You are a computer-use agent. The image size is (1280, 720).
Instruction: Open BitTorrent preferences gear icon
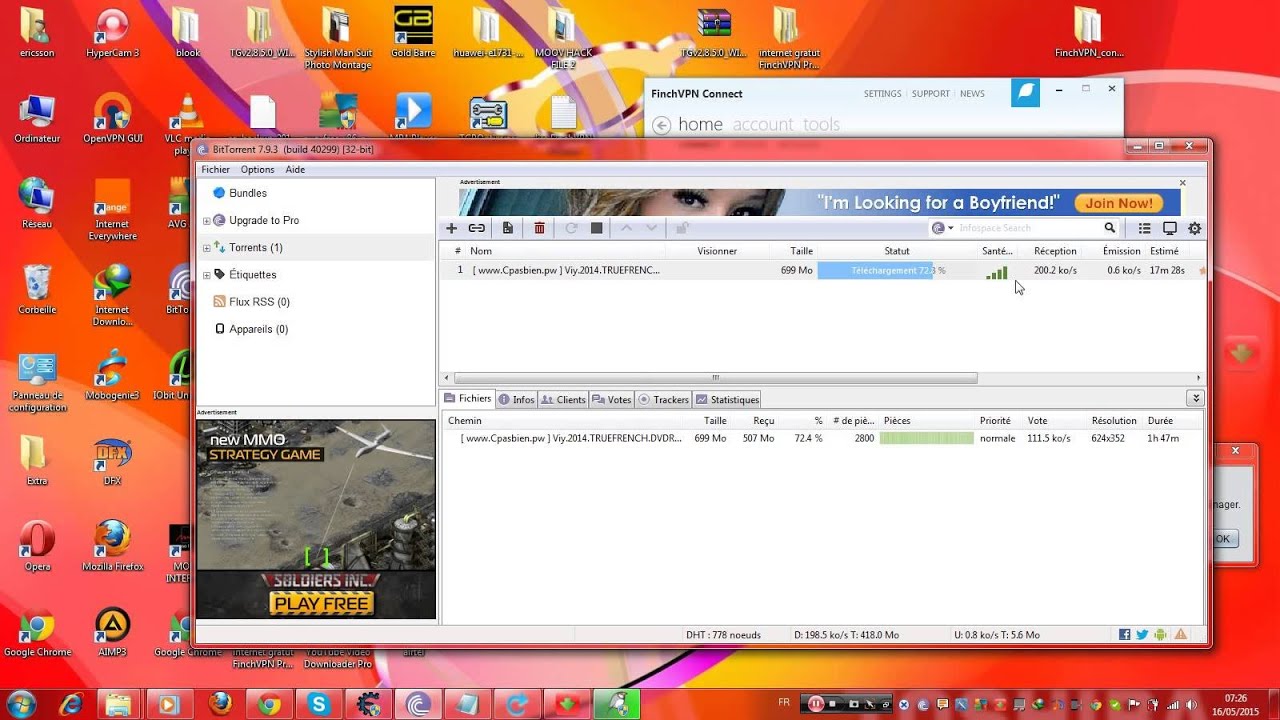[x=1194, y=228]
